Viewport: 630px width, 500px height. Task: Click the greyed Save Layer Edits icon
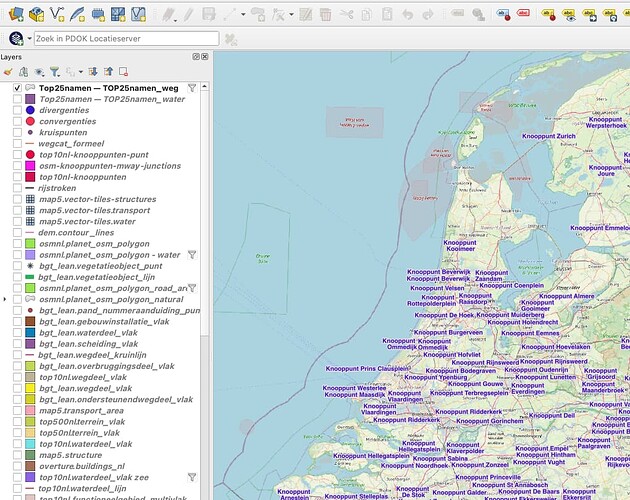click(x=209, y=14)
